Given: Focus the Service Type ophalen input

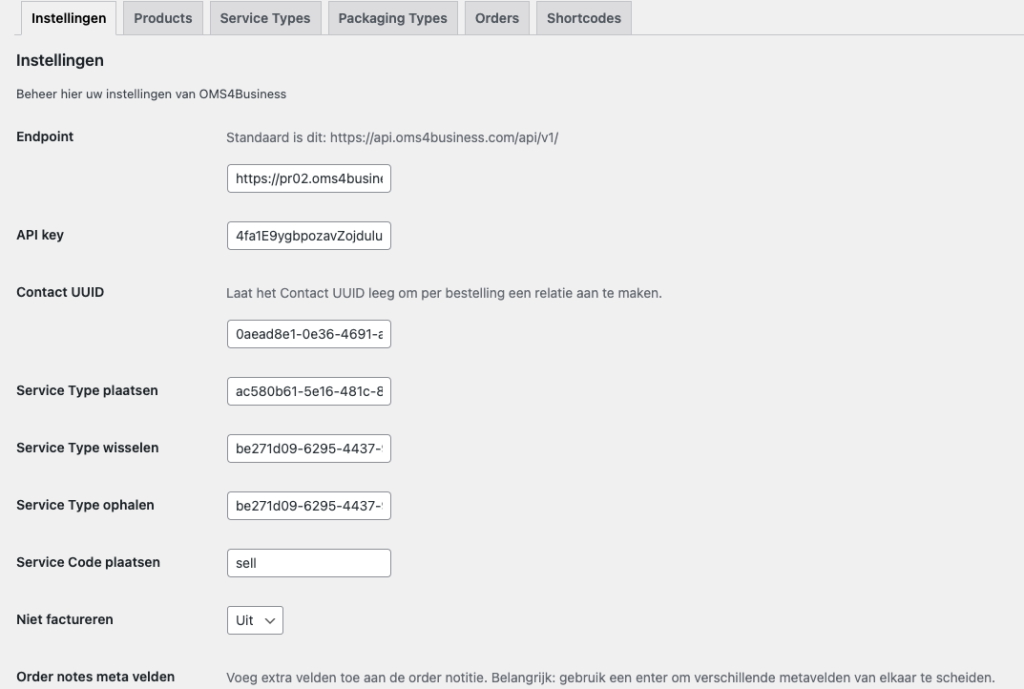Looking at the screenshot, I should [x=309, y=506].
